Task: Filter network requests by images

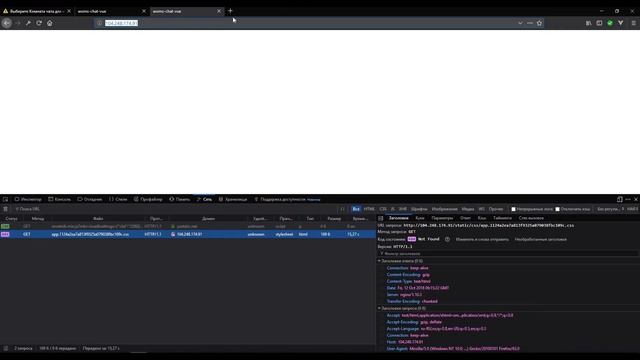Action: coord(444,209)
